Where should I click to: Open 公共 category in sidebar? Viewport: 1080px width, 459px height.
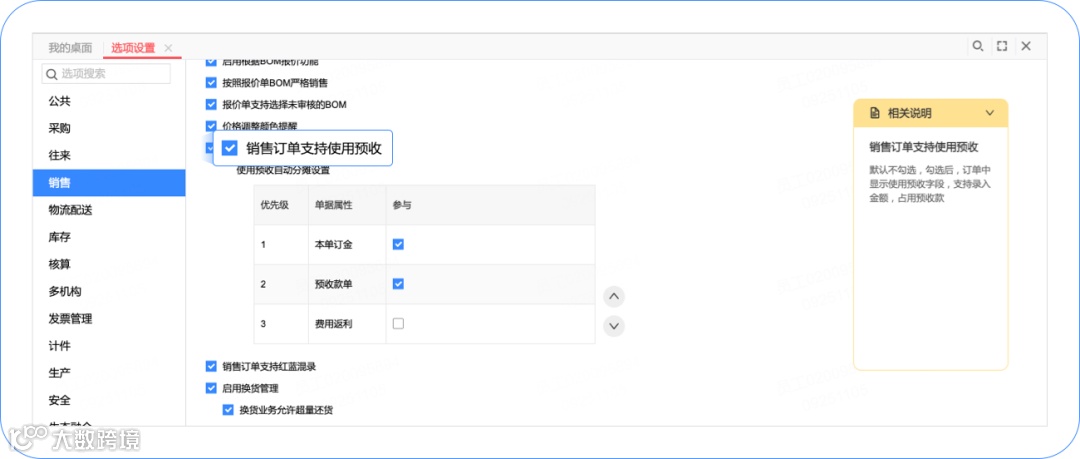click(109, 101)
